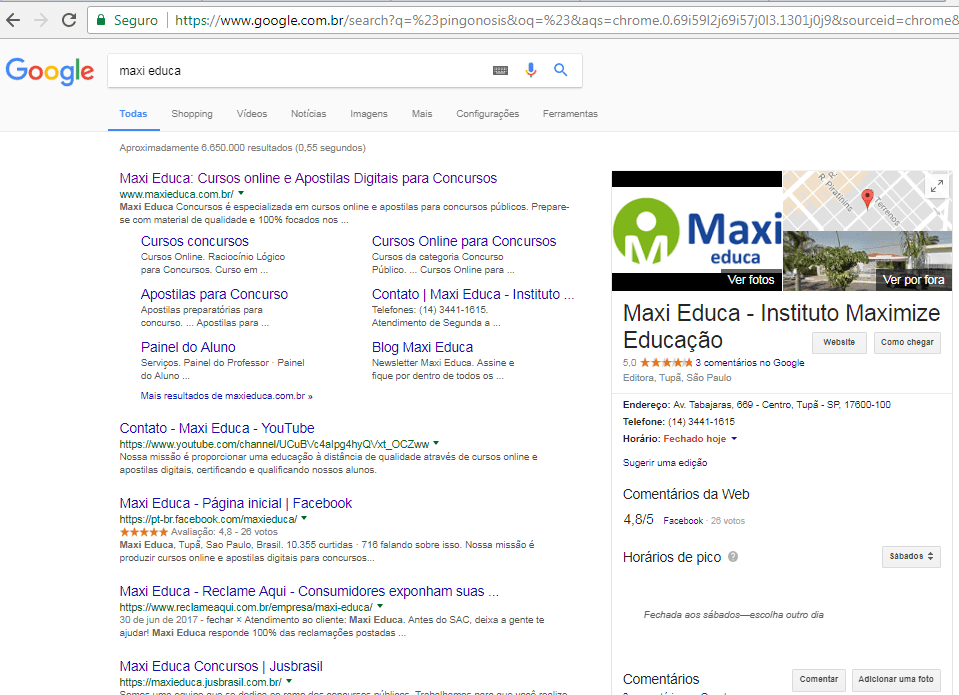Click the green secure padlock icon
This screenshot has width=959, height=695.
(x=101, y=20)
